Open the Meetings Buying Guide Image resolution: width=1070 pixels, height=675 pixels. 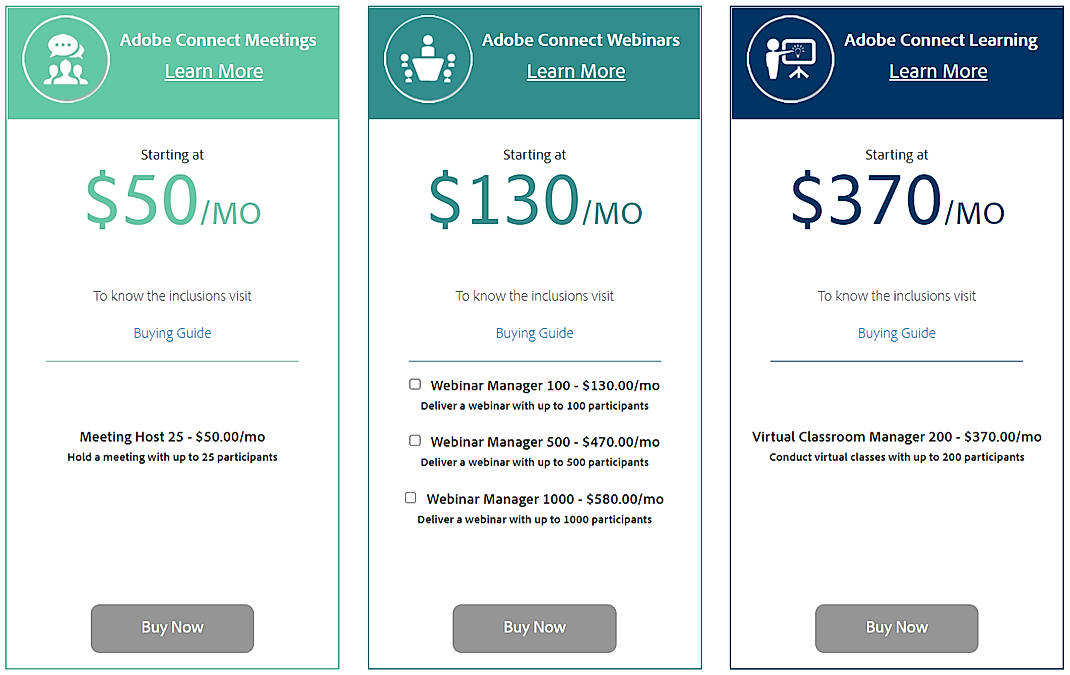[x=172, y=332]
